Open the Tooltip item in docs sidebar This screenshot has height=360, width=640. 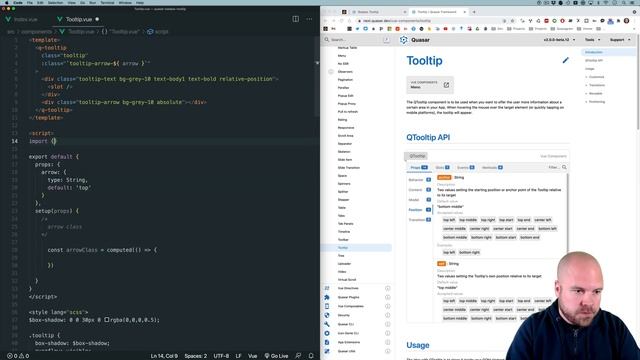(x=357, y=248)
